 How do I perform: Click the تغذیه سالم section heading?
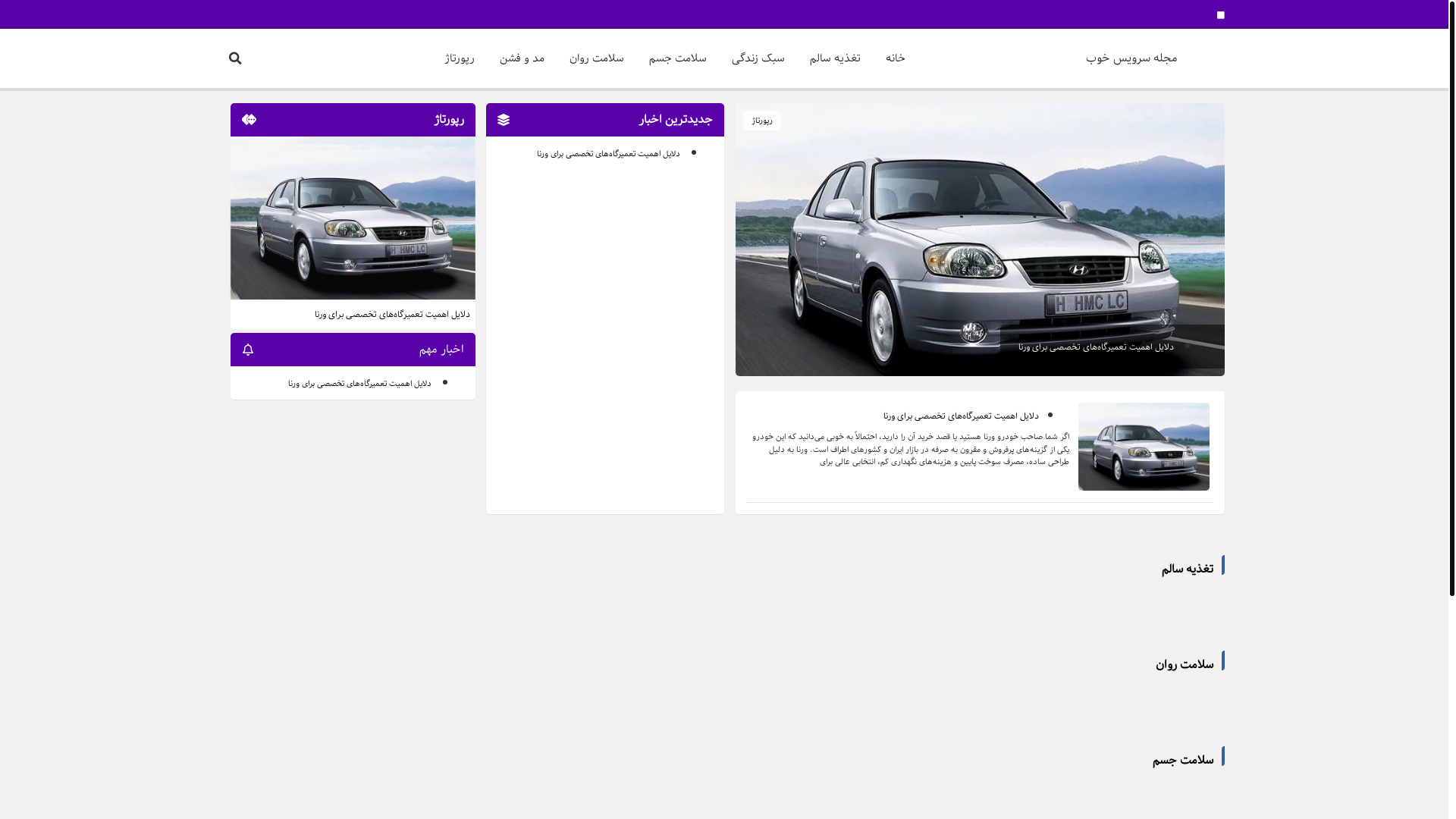click(1187, 569)
